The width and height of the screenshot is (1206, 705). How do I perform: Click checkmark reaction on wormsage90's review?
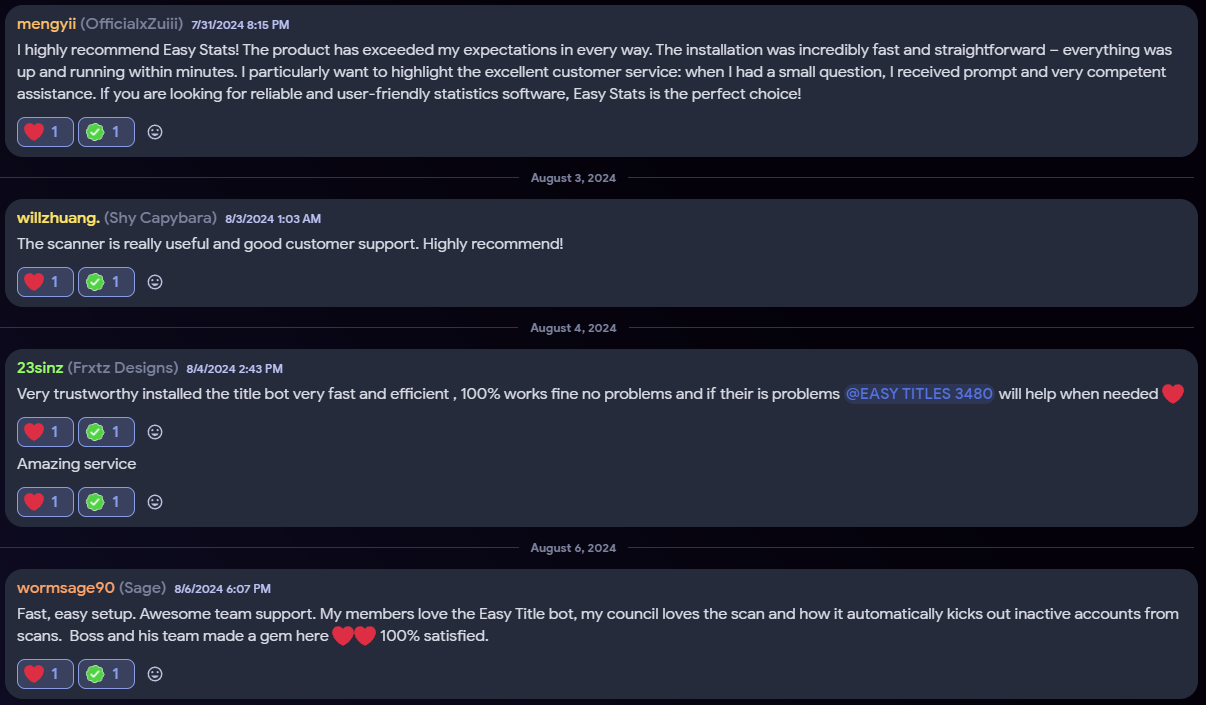click(106, 674)
